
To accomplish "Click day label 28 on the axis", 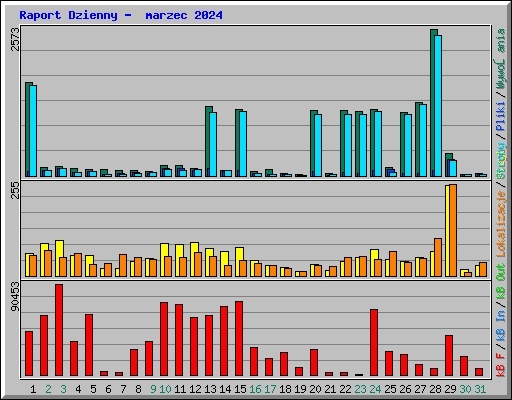I will coord(435,389).
